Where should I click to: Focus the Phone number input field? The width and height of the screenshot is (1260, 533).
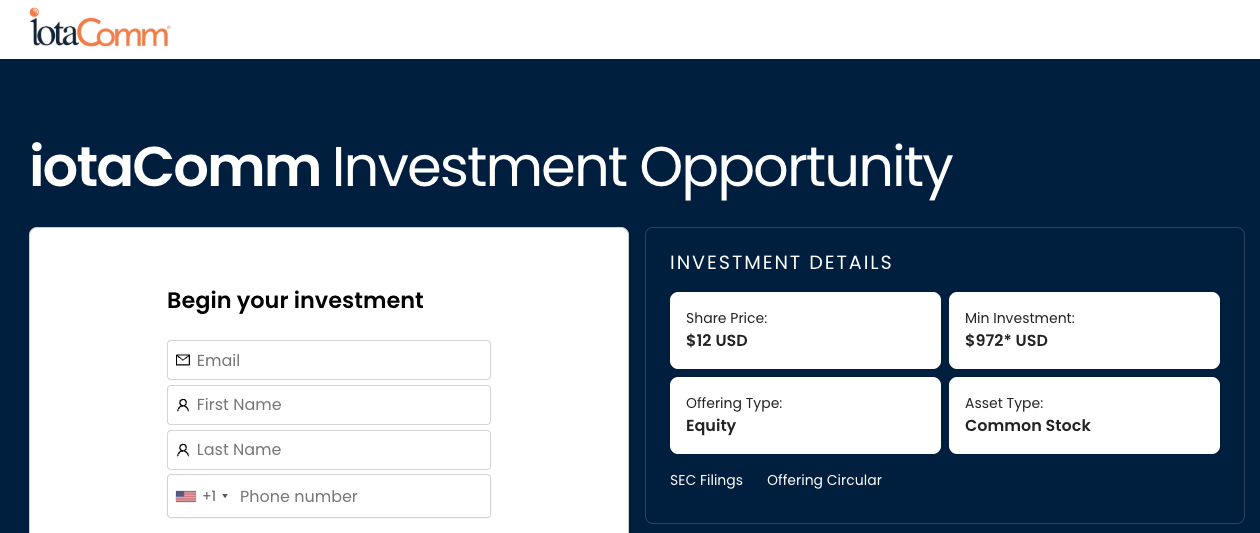click(x=362, y=496)
